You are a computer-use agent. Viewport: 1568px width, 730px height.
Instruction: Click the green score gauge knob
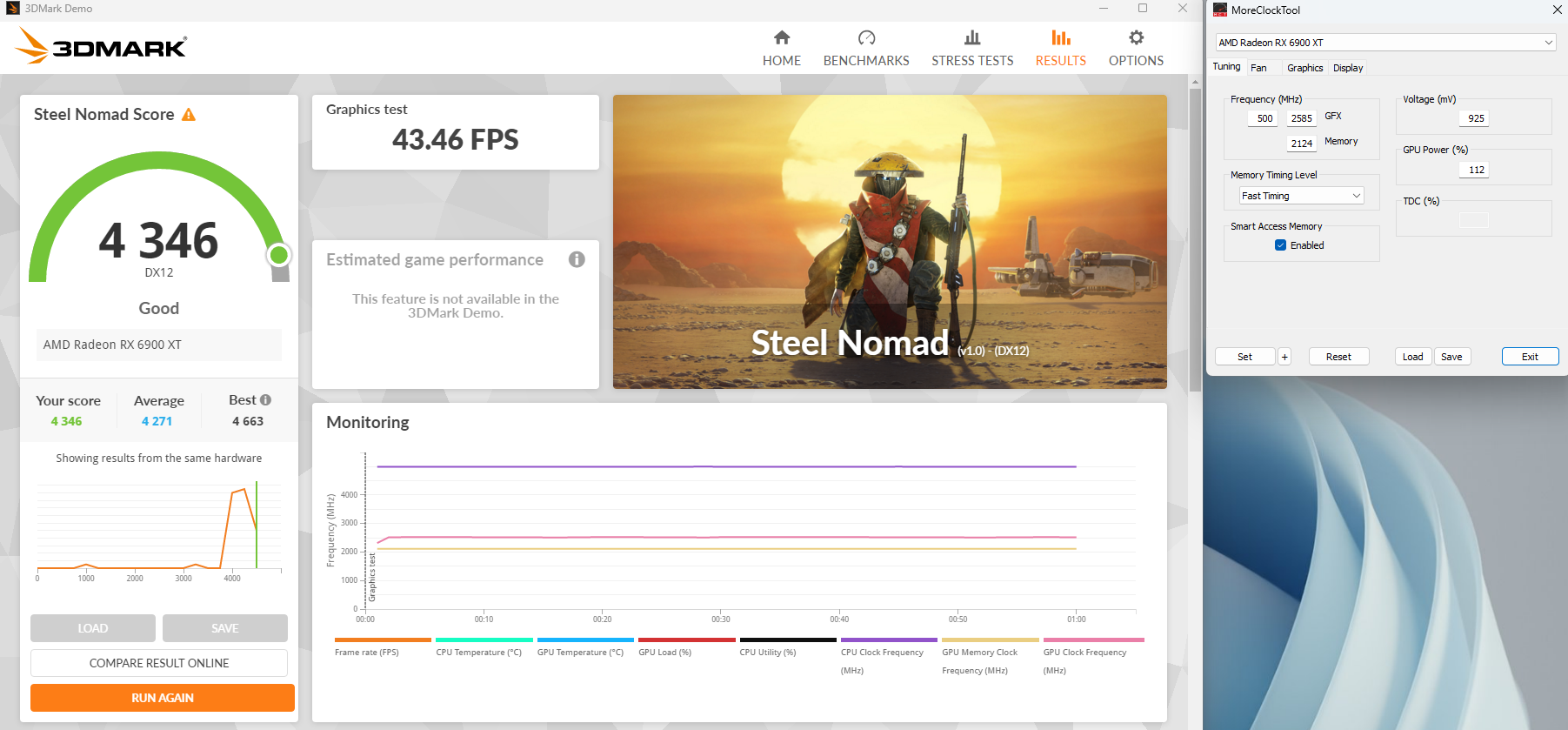(279, 255)
